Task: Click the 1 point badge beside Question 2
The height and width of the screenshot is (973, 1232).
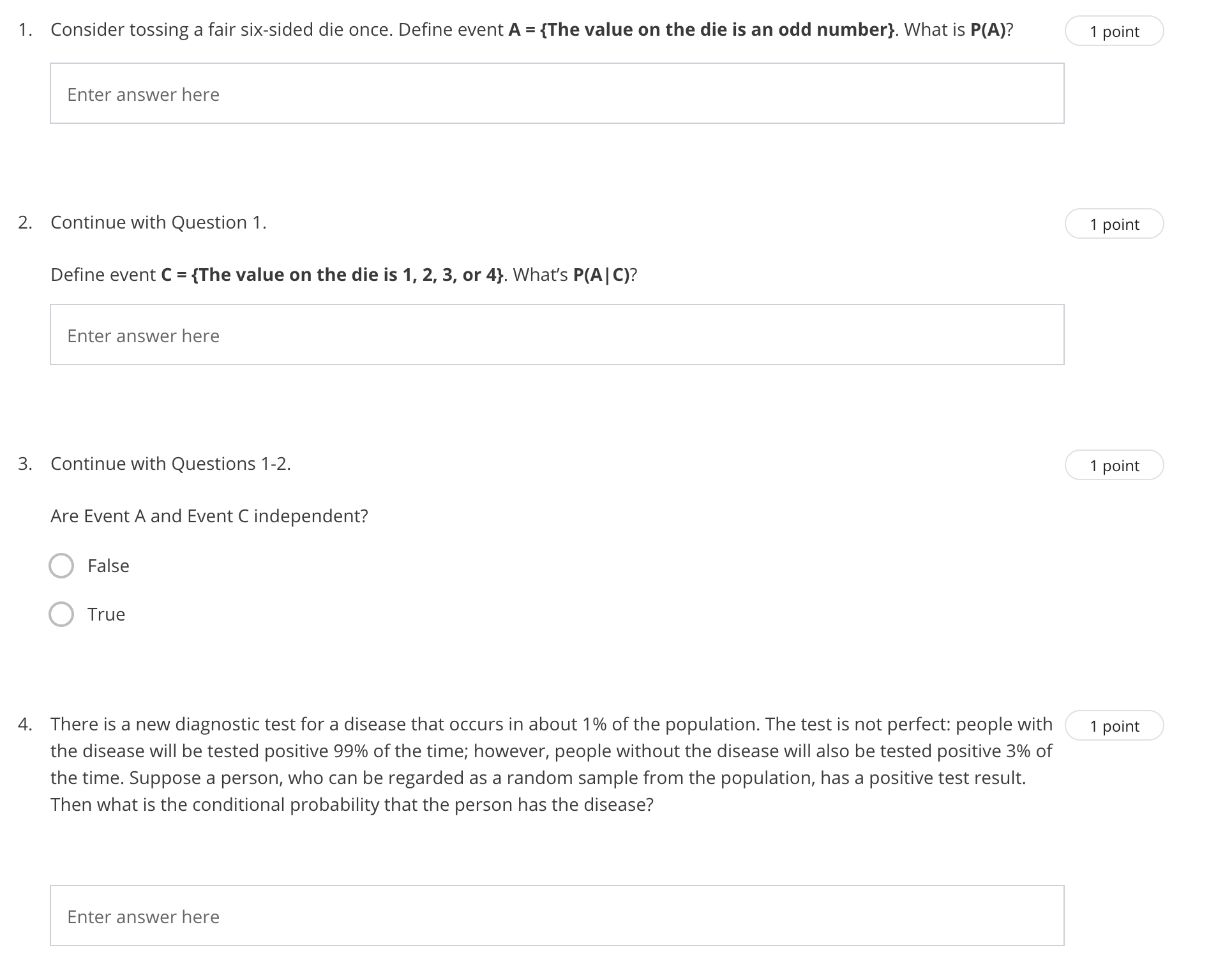Action: [x=1113, y=224]
